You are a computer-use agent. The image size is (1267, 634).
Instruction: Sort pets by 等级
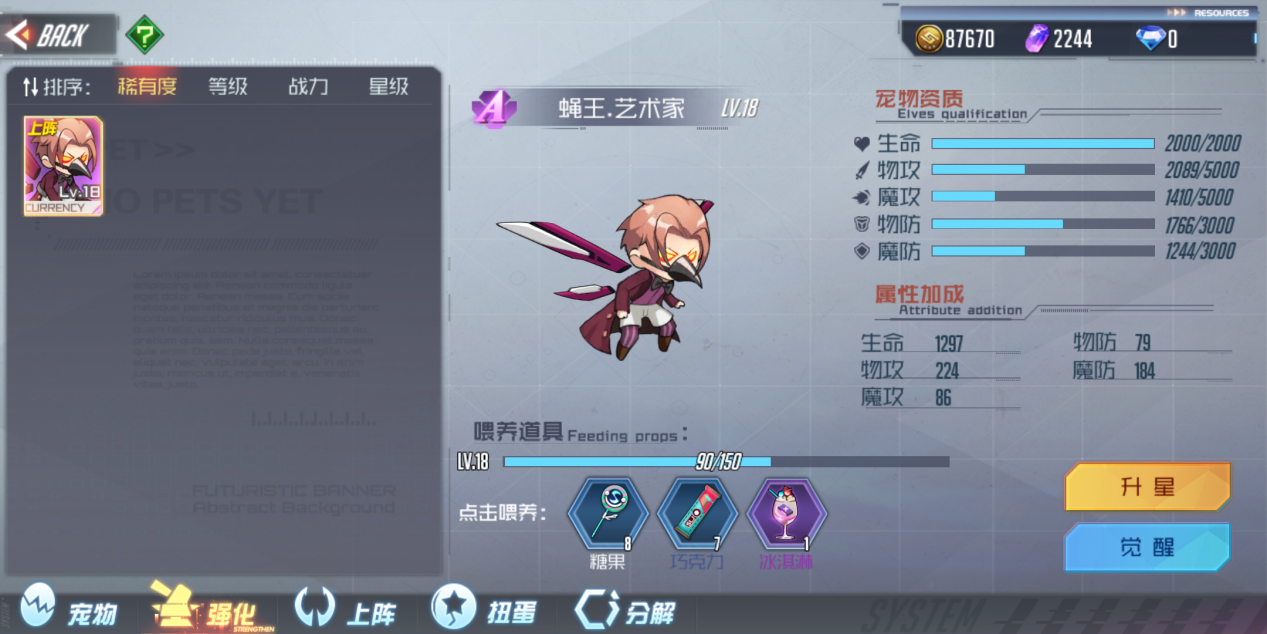coord(228,87)
